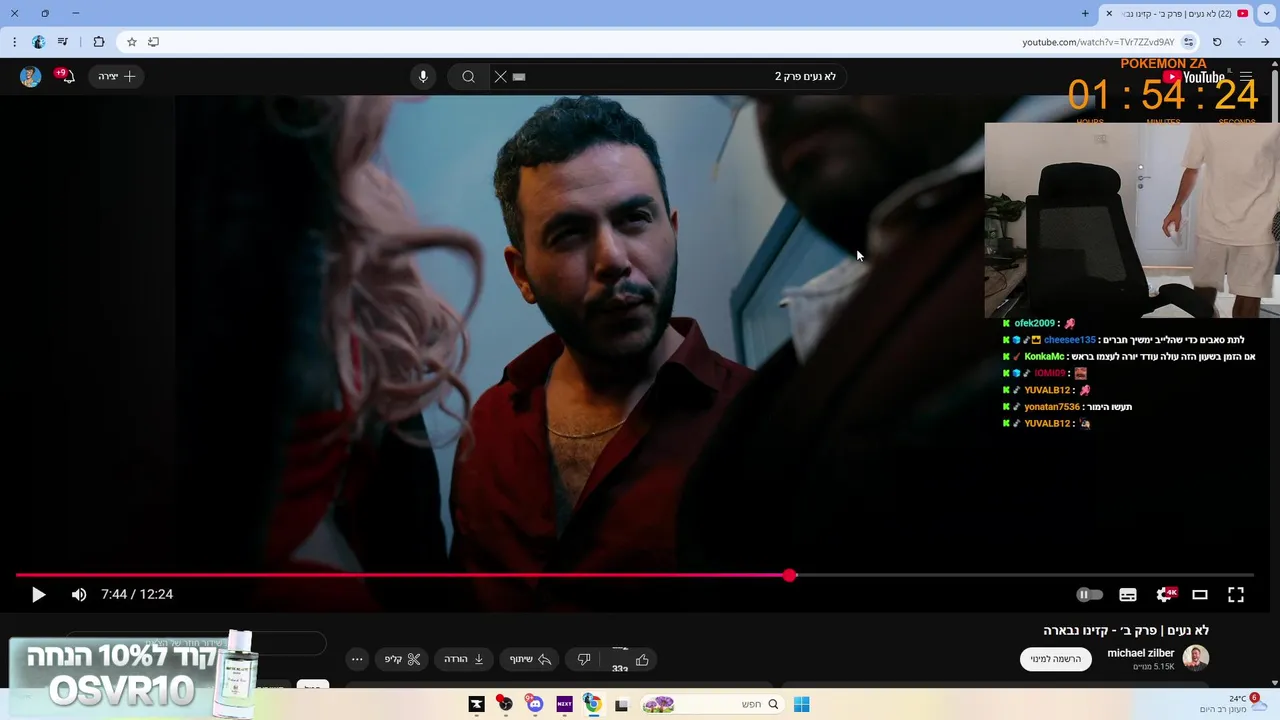
Task: Click the Clip (קליפ) scissors button
Action: pos(402,659)
